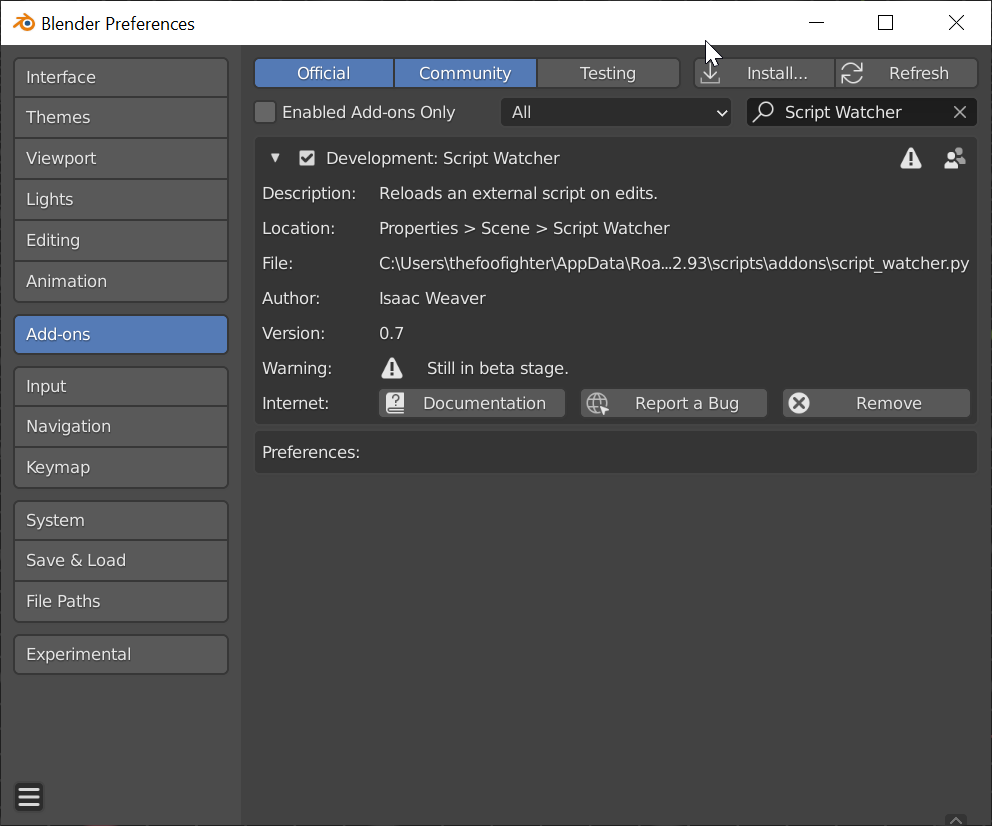Open the Input preferences section
Screen dimensions: 992x826
pyautogui.click(x=121, y=386)
